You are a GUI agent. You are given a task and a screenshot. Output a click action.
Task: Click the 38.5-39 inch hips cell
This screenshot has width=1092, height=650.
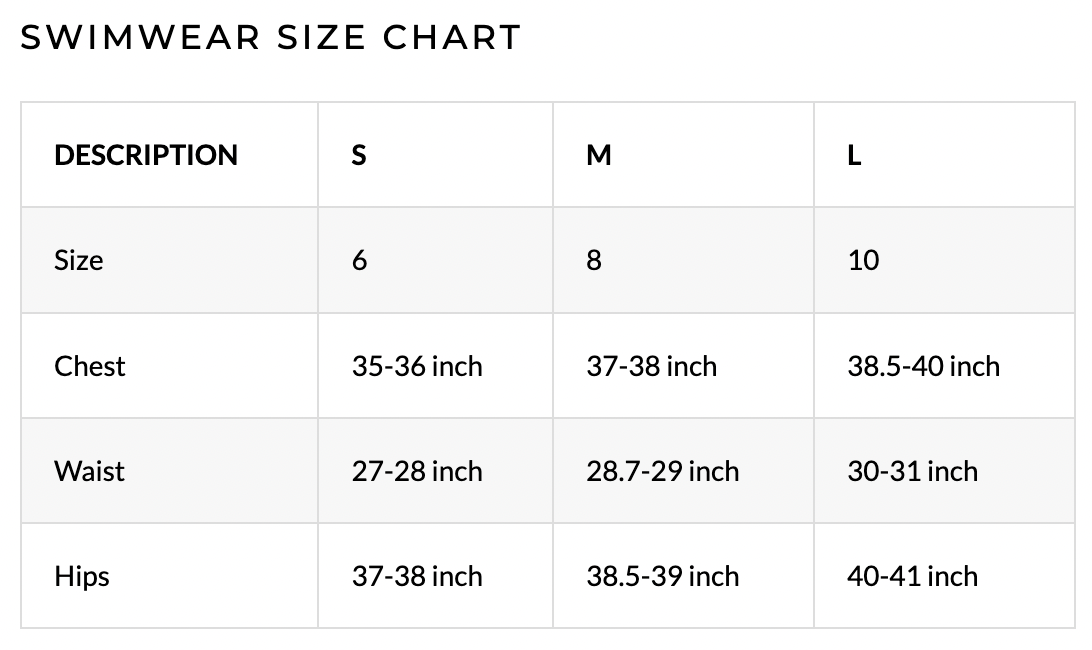662,576
